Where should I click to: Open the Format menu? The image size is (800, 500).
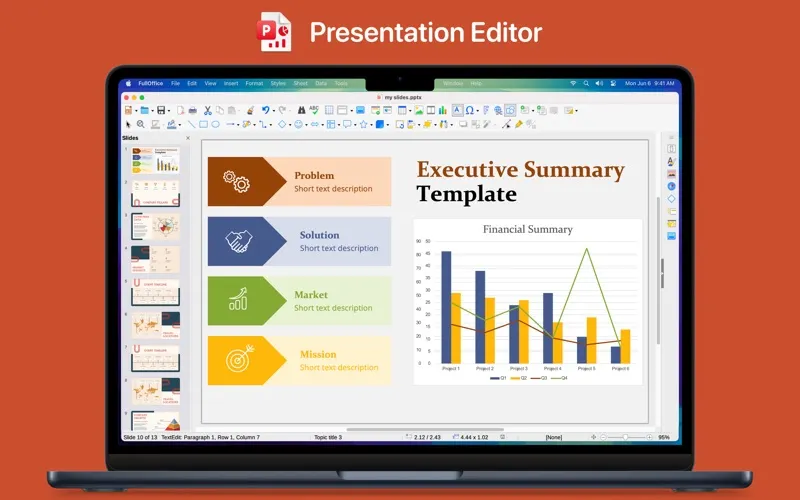[x=254, y=83]
